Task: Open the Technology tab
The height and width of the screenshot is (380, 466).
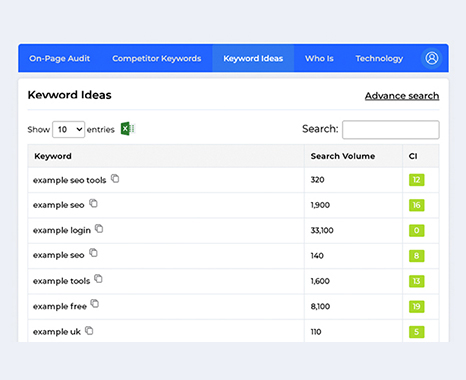Action: (379, 59)
